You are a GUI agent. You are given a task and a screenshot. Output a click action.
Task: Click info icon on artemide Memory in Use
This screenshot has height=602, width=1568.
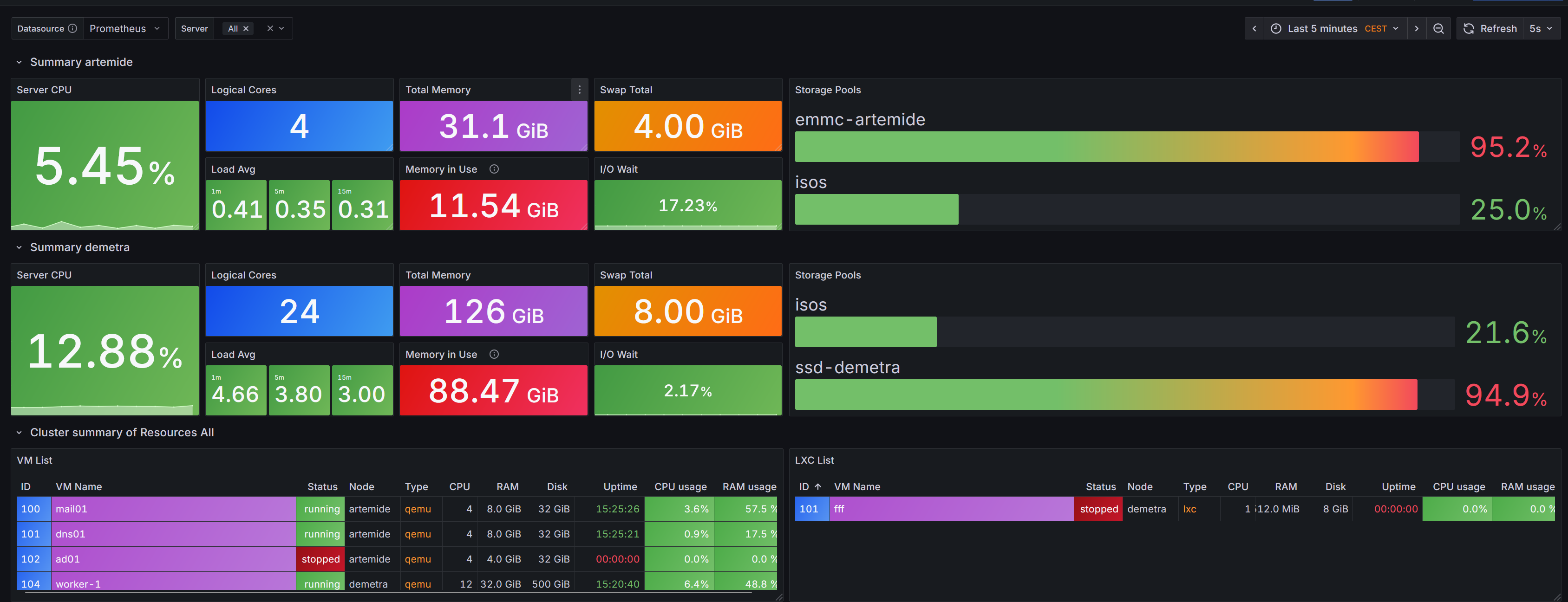[494, 169]
